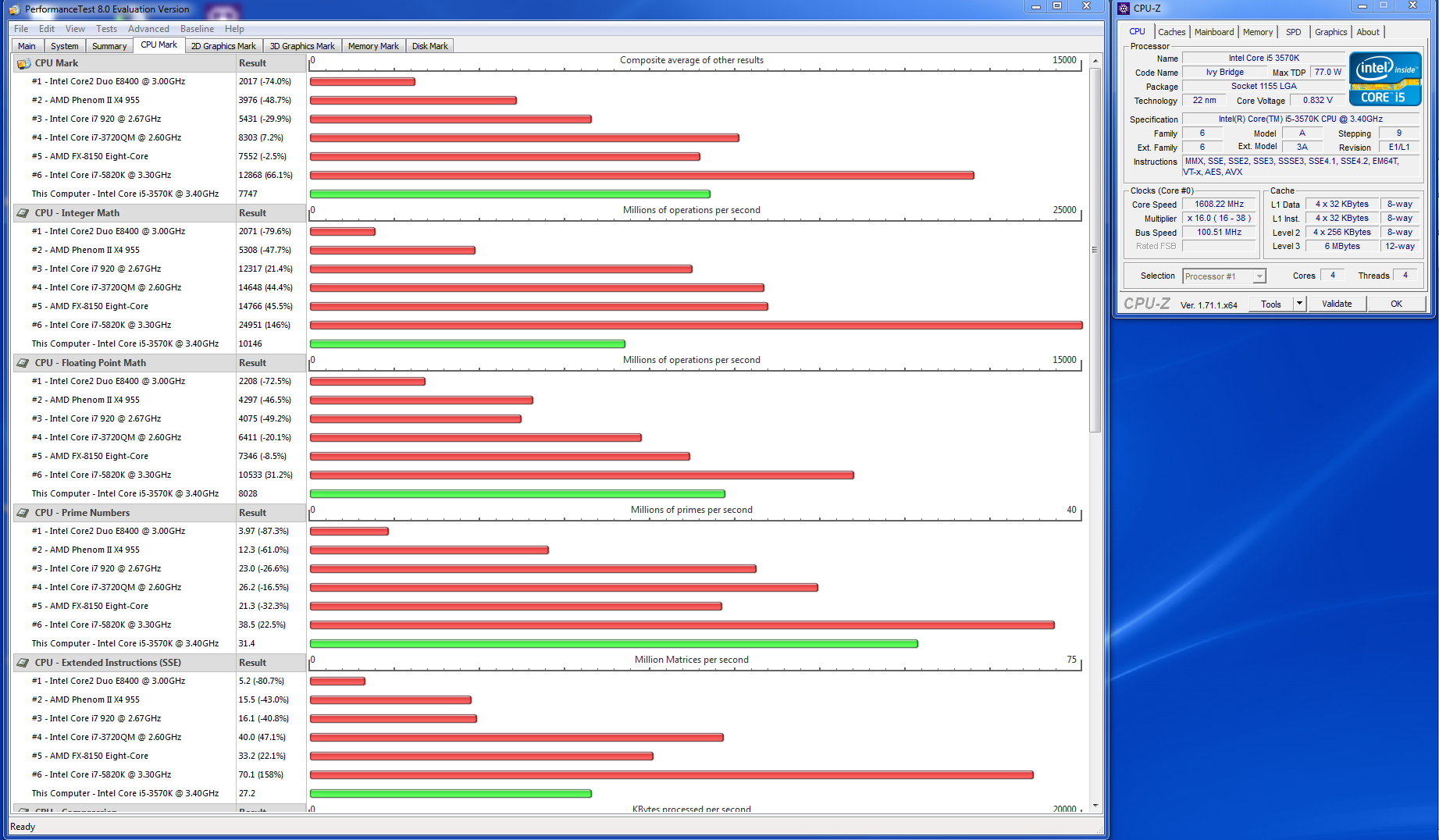Switch to the 2D Graphics Mark tab
The width and height of the screenshot is (1439, 840).
(223, 46)
